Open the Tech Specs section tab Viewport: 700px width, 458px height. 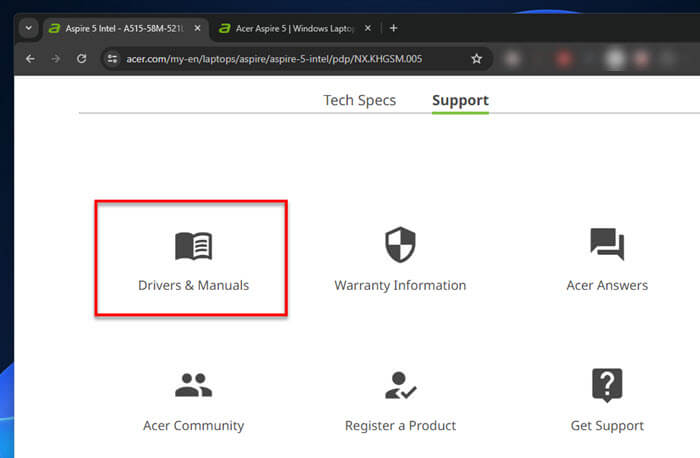tap(359, 100)
